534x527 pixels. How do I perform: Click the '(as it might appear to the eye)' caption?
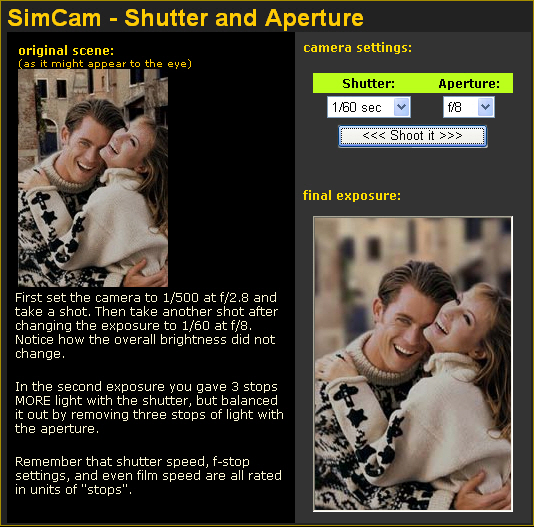tap(105, 64)
